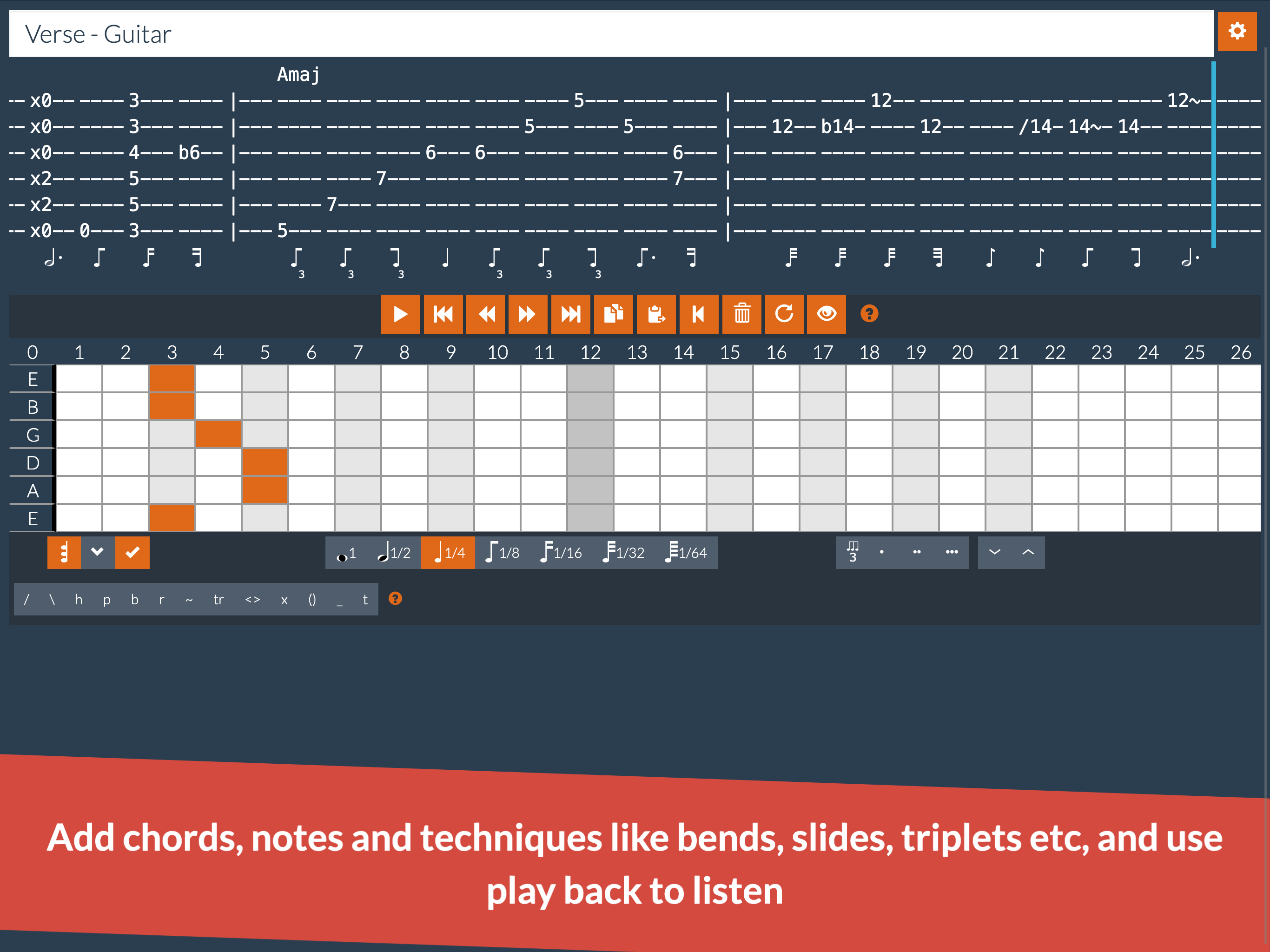Screen dimensions: 1270x952
Task: Click the down chevron arrow
Action: 995,552
